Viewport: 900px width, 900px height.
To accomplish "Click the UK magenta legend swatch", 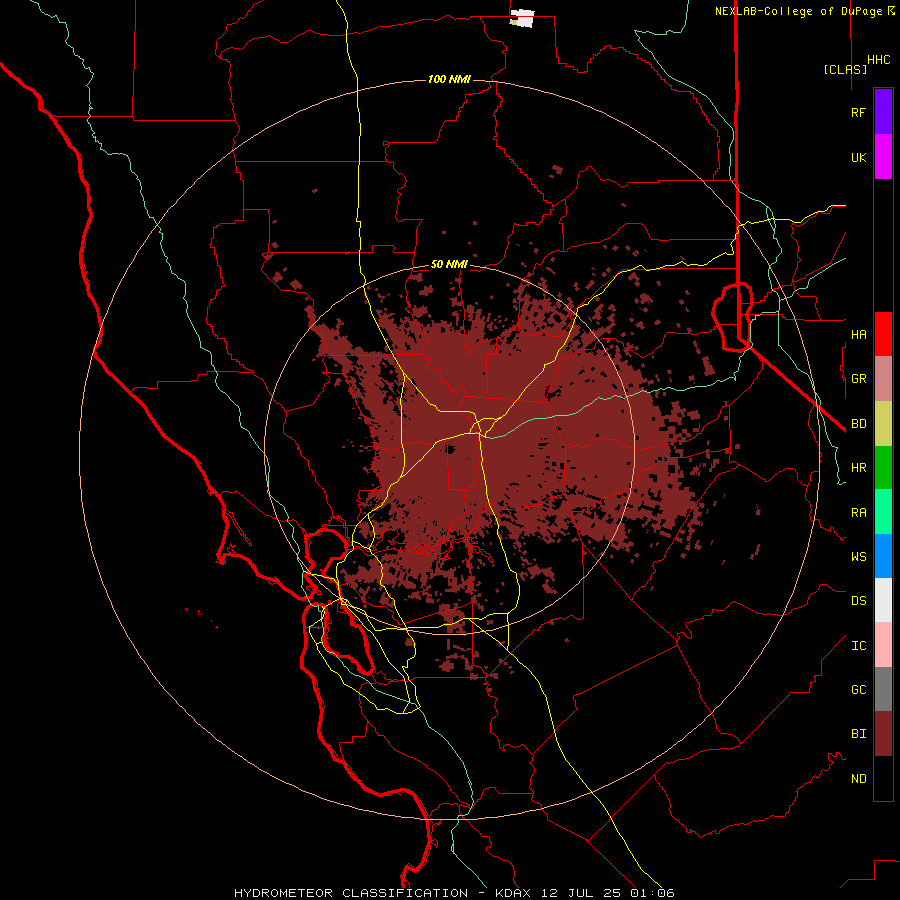I will click(883, 157).
